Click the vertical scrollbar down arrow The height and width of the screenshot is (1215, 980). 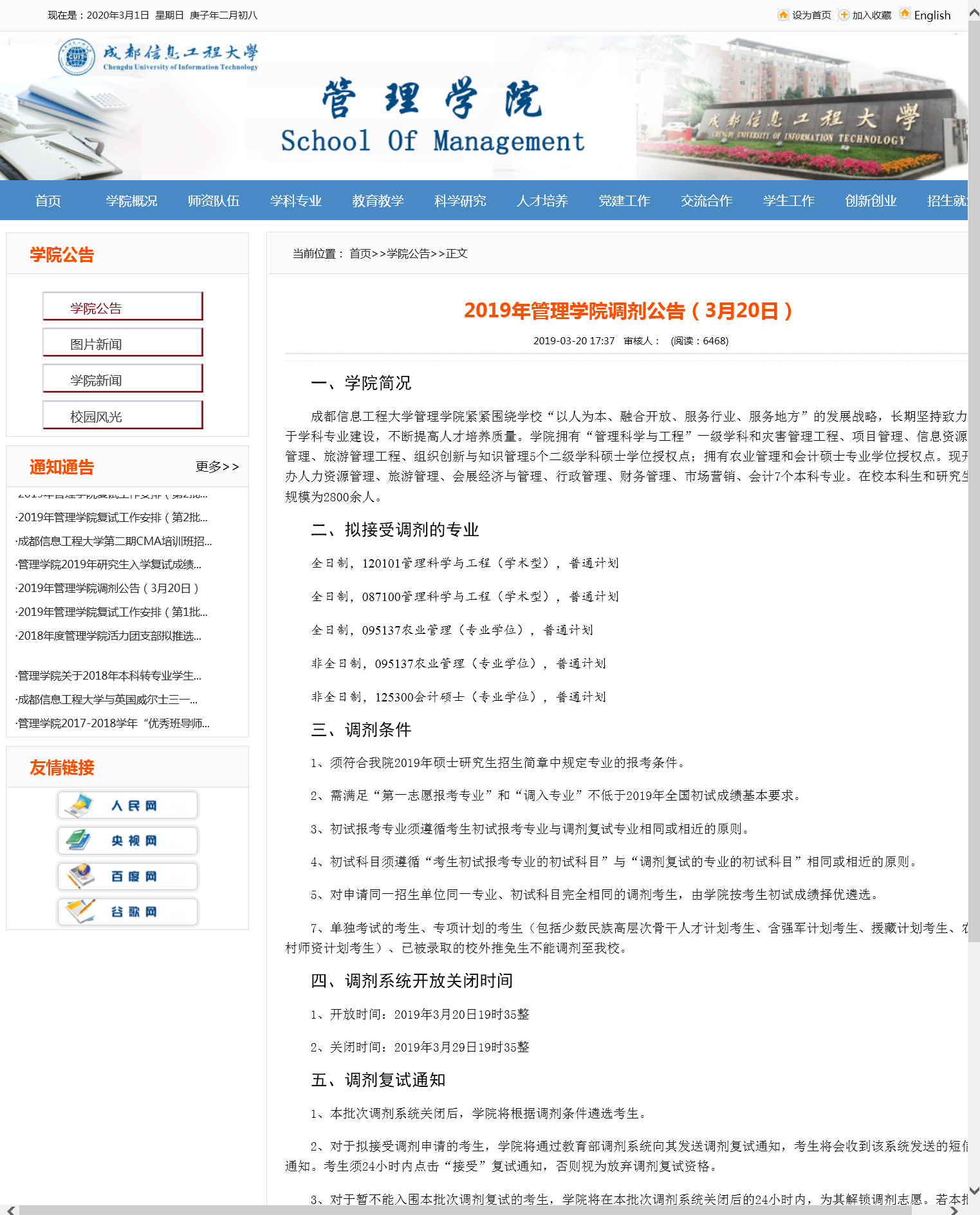click(974, 1191)
